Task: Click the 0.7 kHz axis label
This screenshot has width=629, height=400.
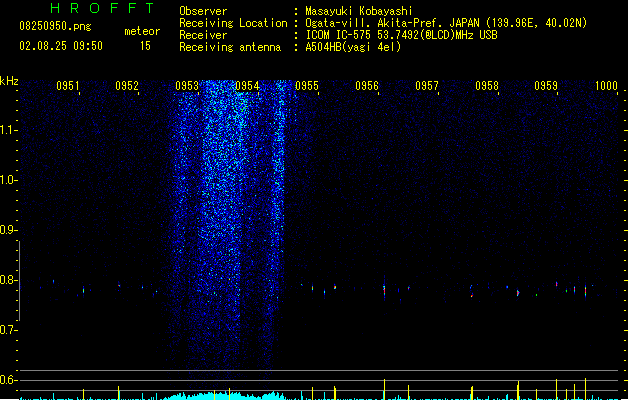Action: pyautogui.click(x=8, y=330)
